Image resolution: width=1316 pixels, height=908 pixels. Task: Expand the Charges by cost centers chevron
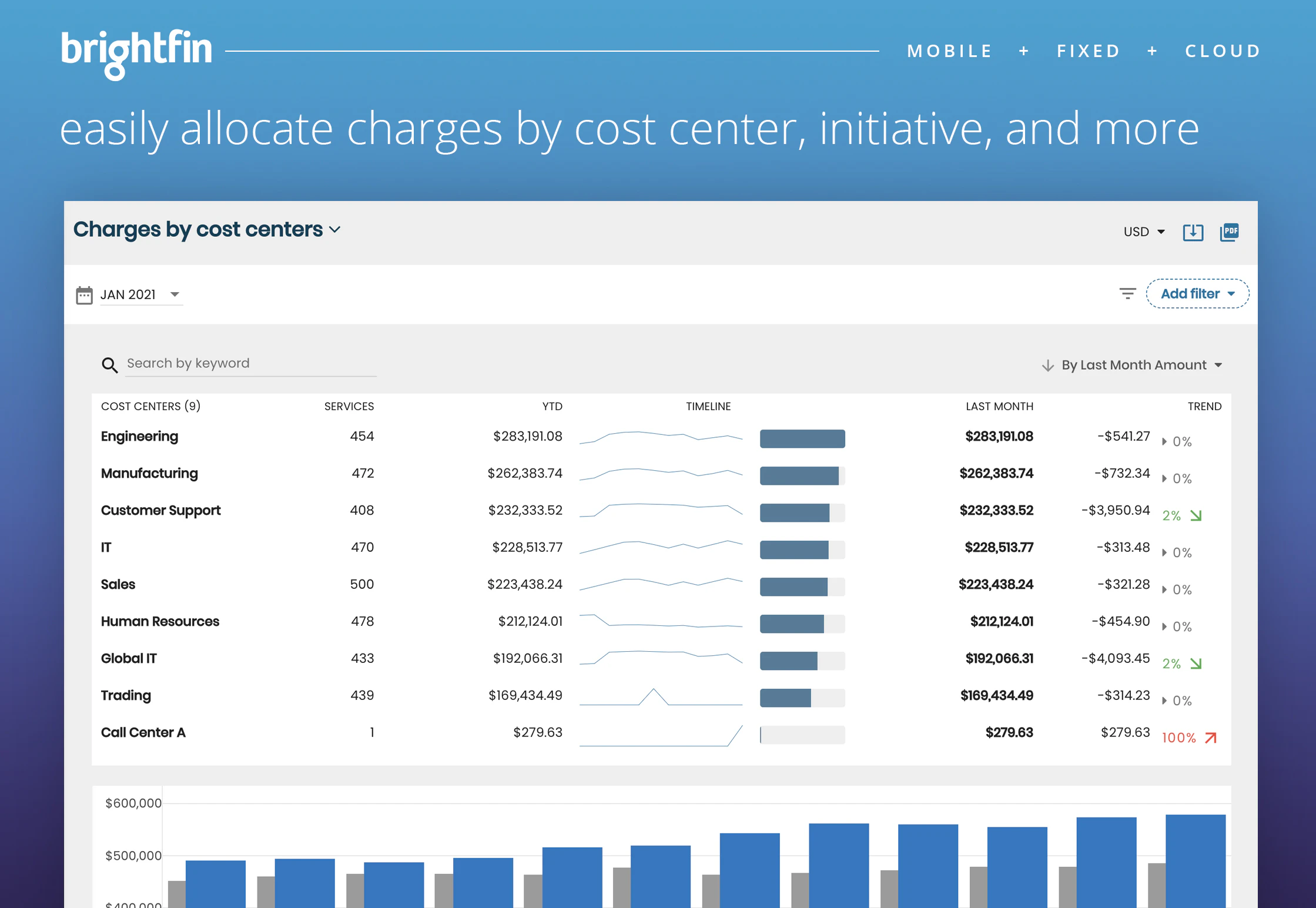coord(335,230)
